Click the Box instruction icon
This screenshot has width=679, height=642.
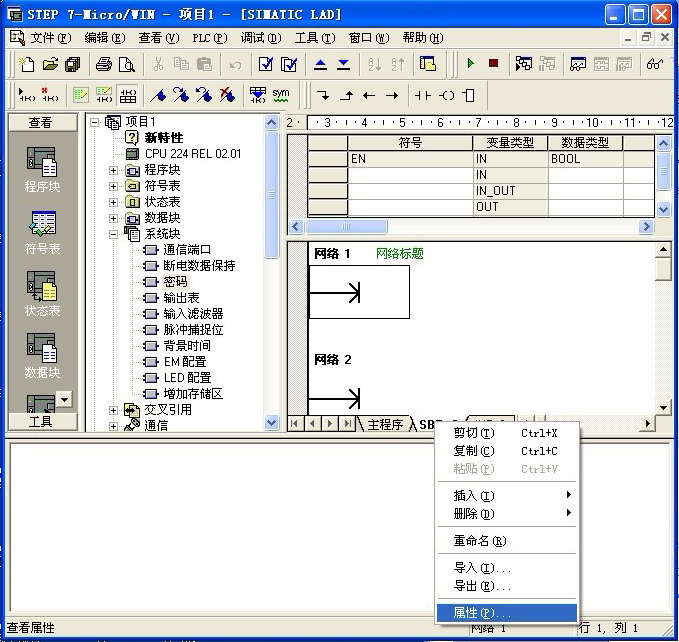(469, 95)
